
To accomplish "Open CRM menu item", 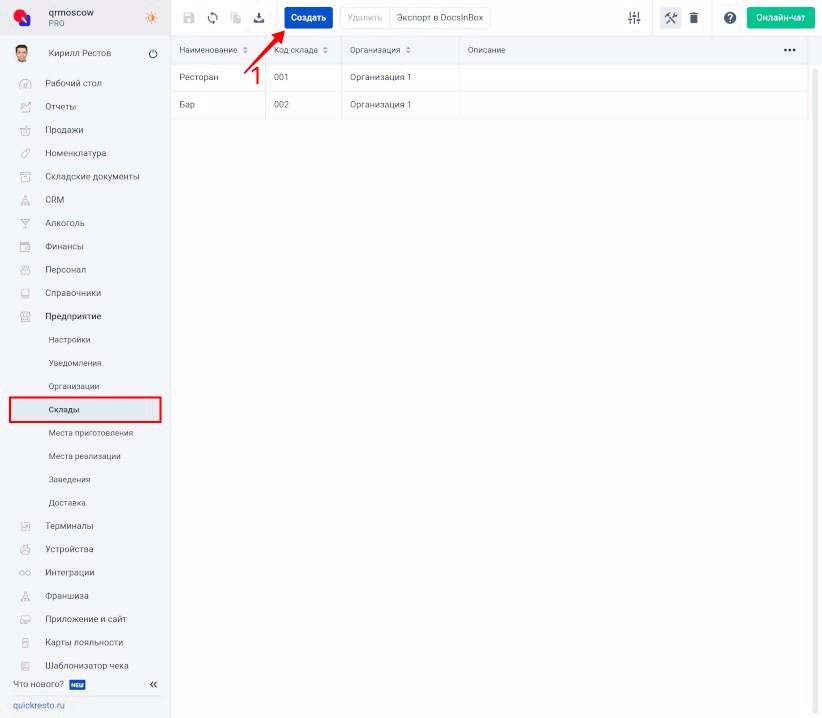I will coord(55,200).
